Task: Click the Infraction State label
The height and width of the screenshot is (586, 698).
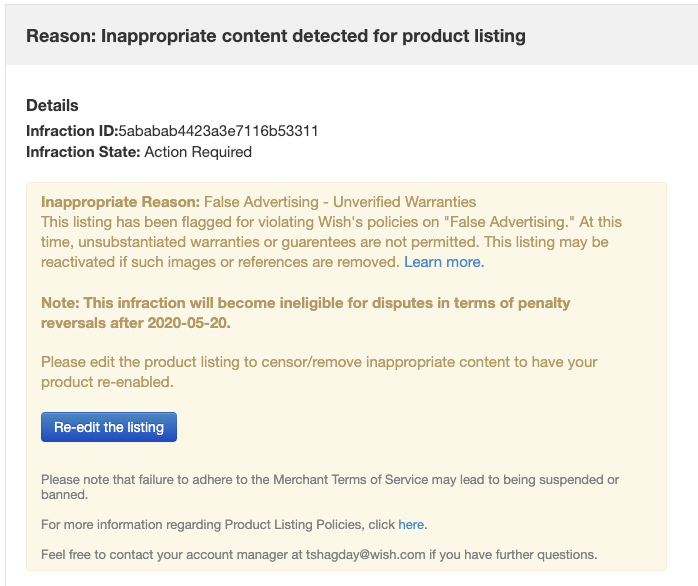Action: (83, 152)
